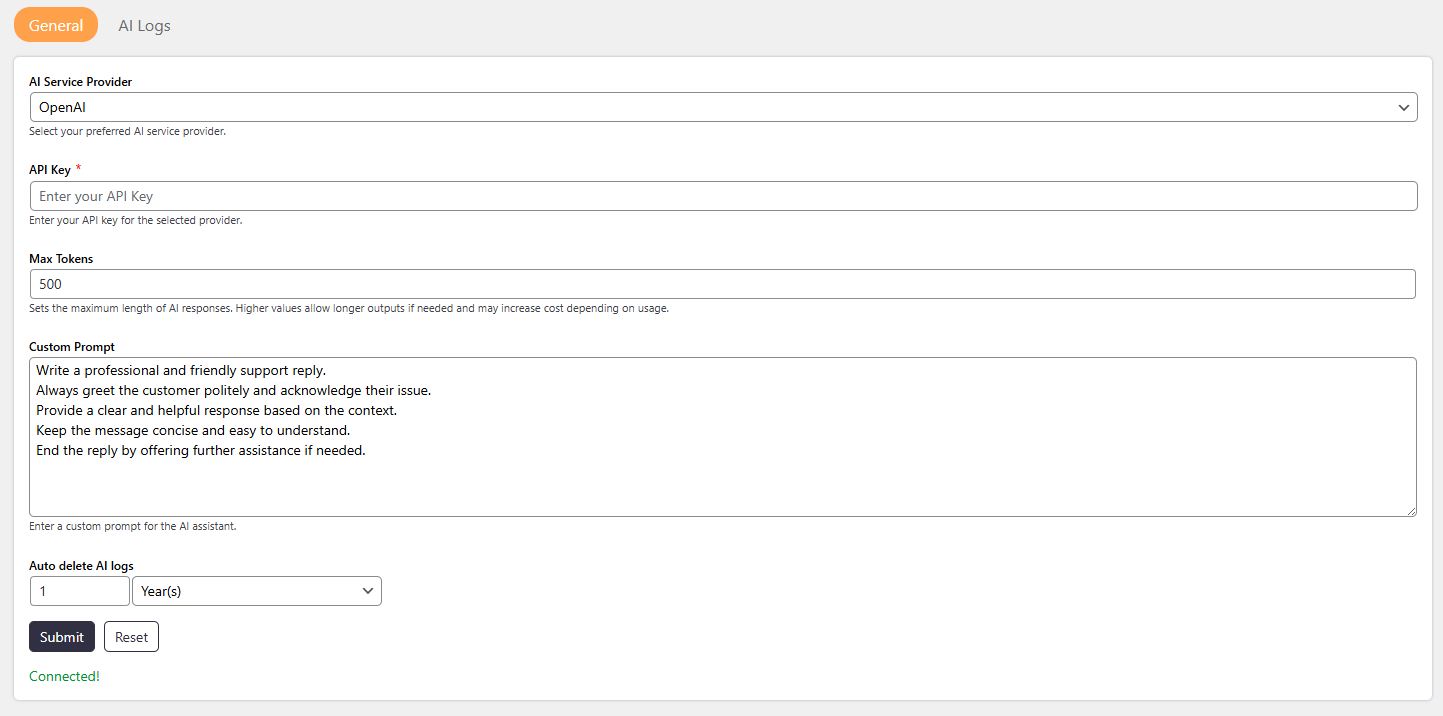Open the AI Logs tab
The width and height of the screenshot is (1443, 716).
coord(144,25)
